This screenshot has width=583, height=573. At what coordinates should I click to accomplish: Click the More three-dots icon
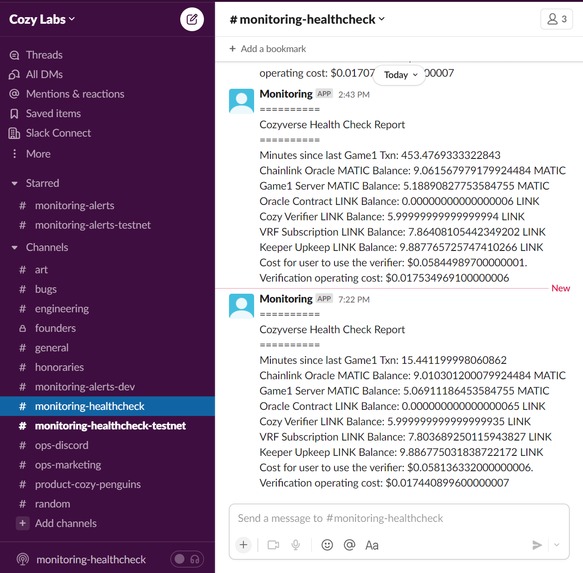click(x=14, y=154)
